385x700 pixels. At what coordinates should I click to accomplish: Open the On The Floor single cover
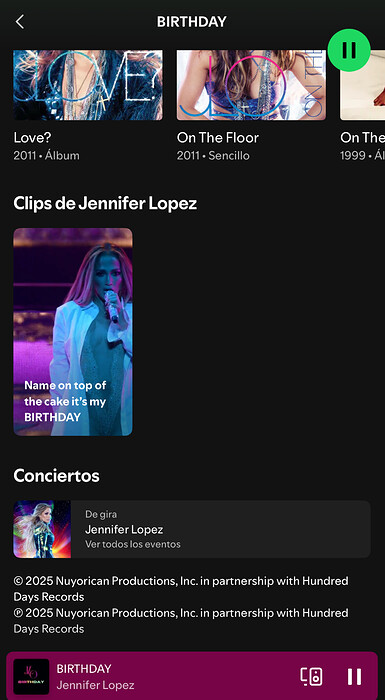click(251, 85)
